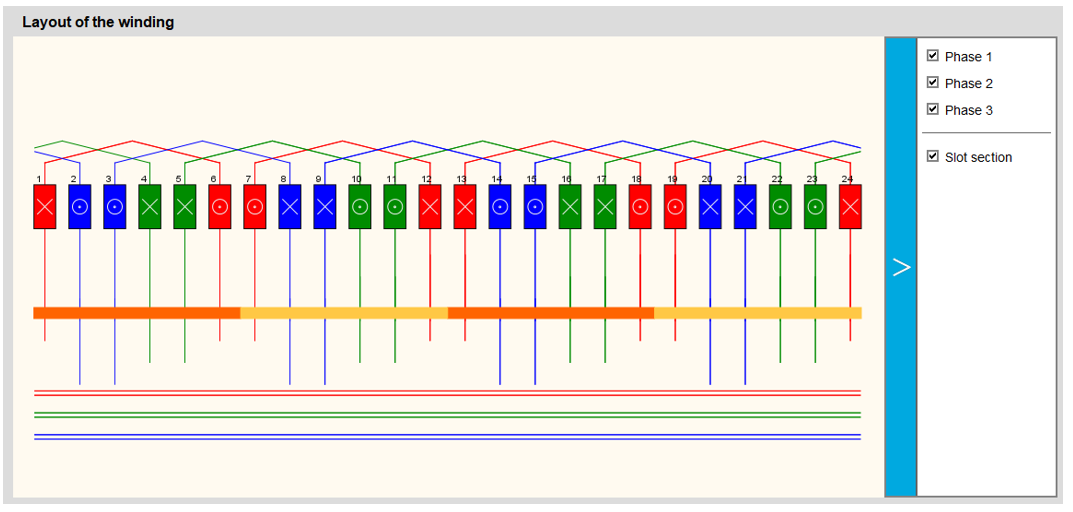The image size is (1073, 512).
Task: Select the red slot 24 cross box
Action: pyautogui.click(x=850, y=207)
